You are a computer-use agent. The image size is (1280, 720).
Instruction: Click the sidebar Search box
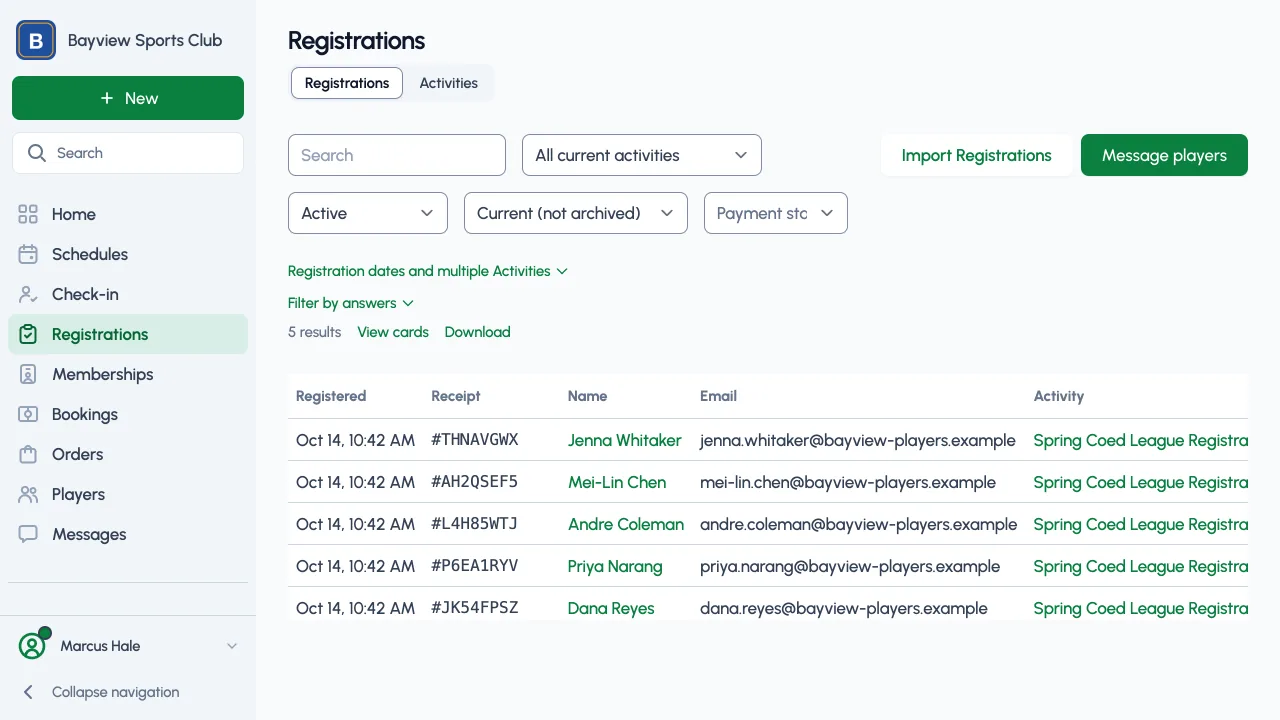tap(128, 153)
